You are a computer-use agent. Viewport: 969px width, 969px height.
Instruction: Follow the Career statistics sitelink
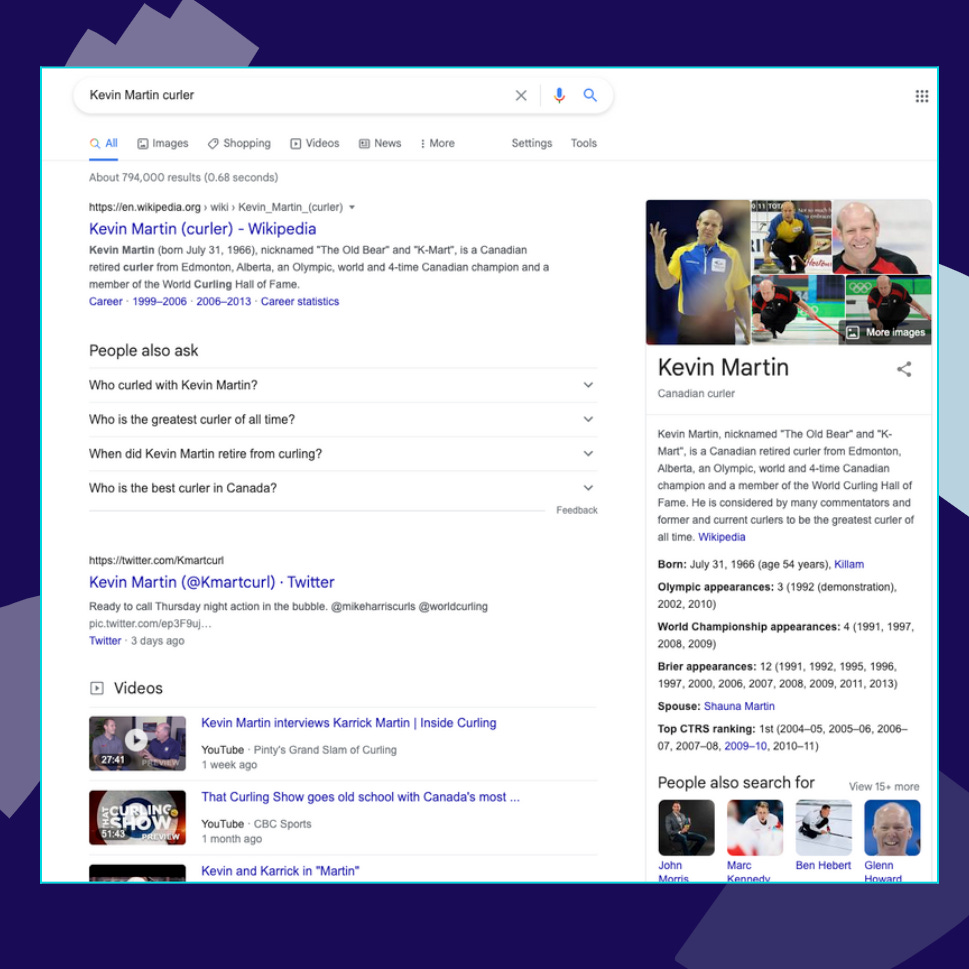(x=300, y=302)
